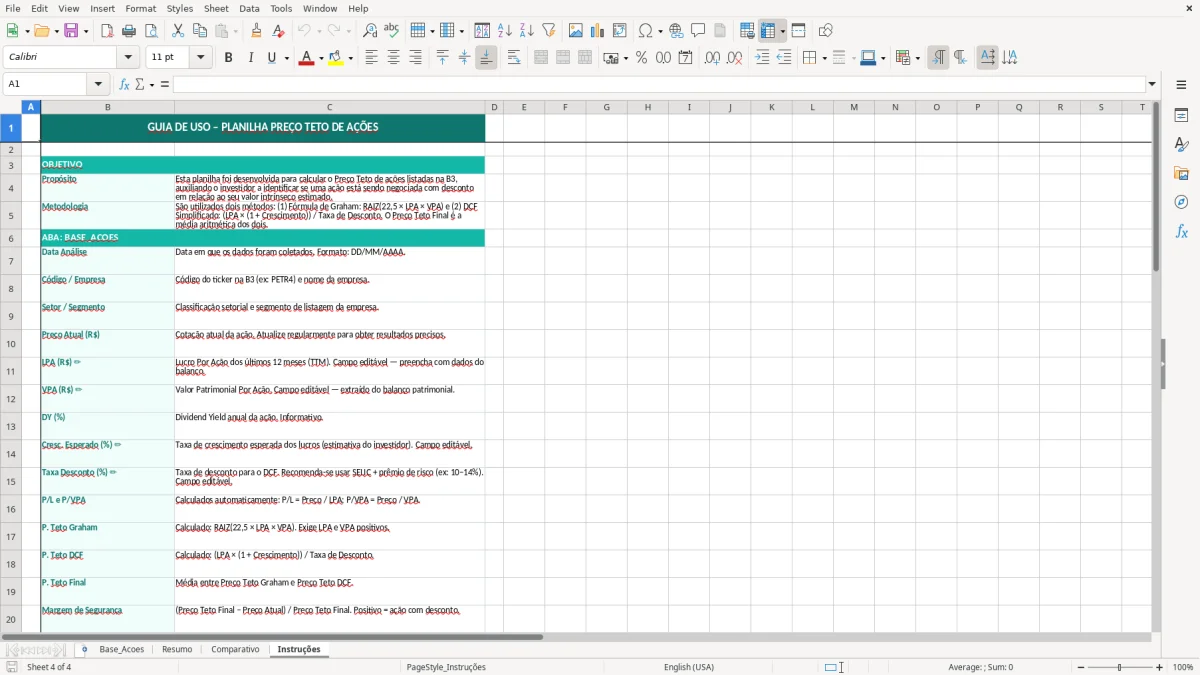This screenshot has height=675, width=1200.
Task: Open the Name Box dropdown arrow
Action: coord(98,84)
